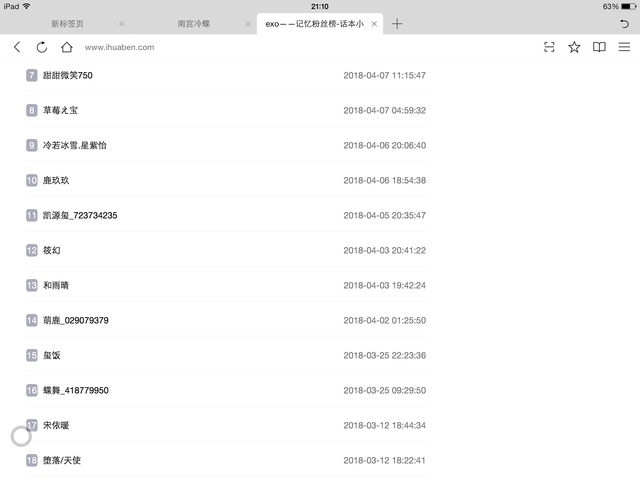Open user 凯源玺_723734235
The height and width of the screenshot is (480, 640).
click(x=80, y=216)
